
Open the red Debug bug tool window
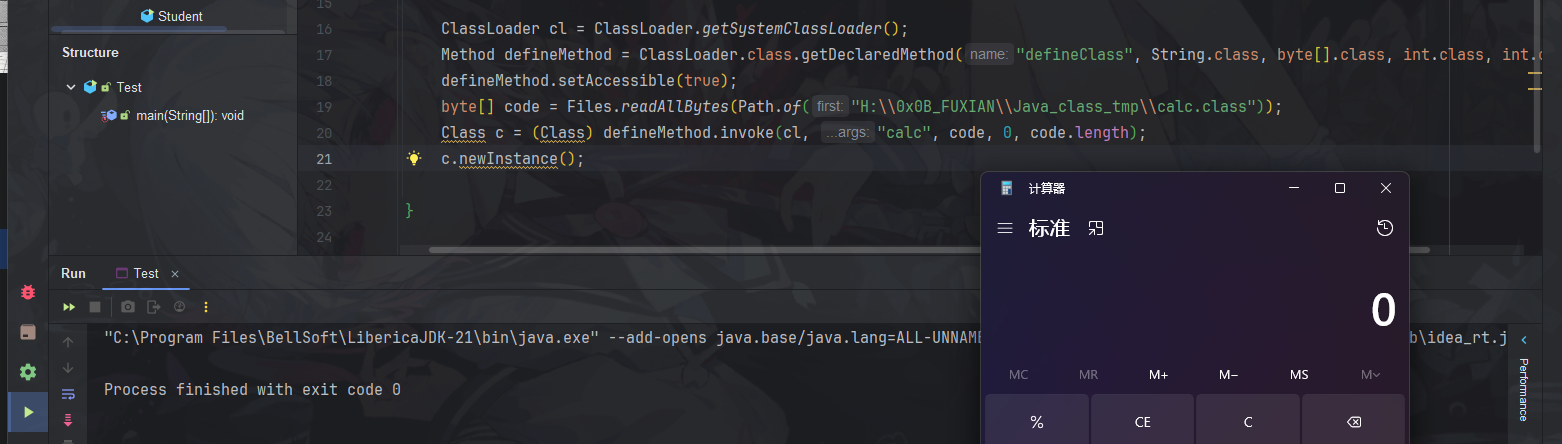tap(28, 293)
